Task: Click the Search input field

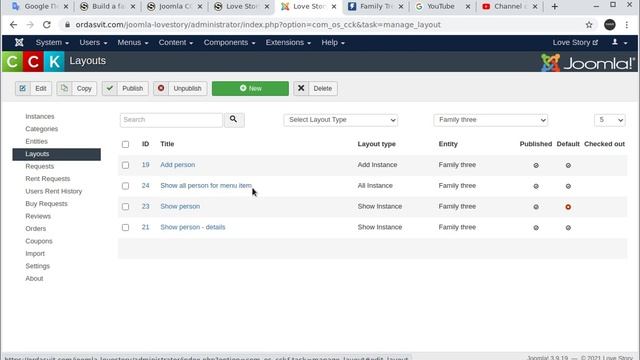Action: point(171,120)
